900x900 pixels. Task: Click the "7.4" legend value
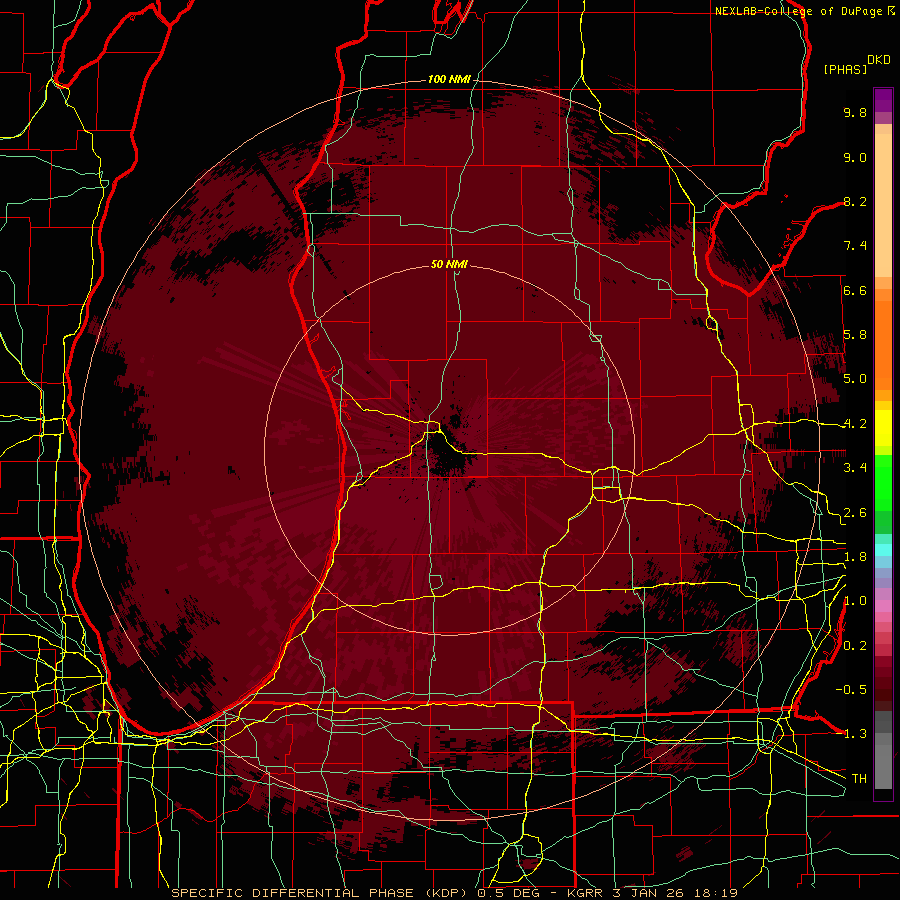tap(855, 246)
